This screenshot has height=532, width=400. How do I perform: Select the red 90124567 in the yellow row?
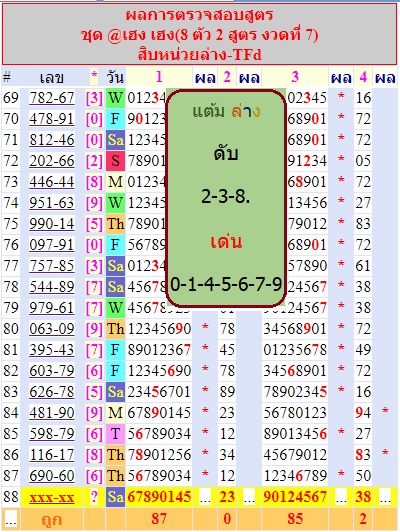(x=295, y=497)
